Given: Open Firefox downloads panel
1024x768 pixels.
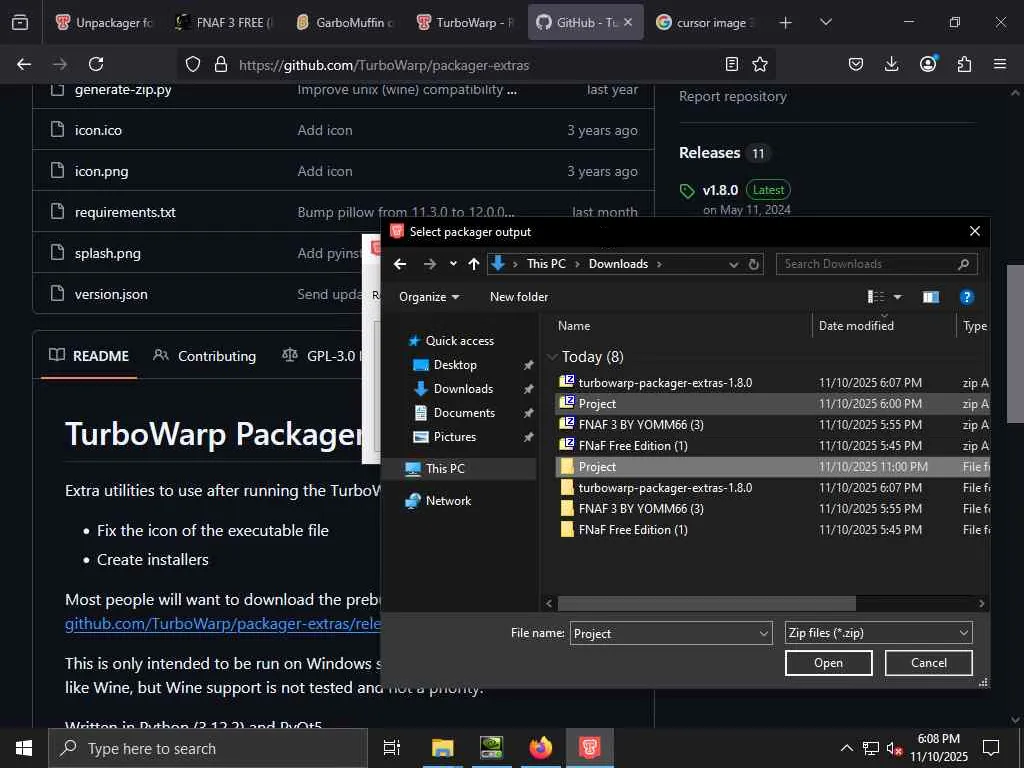Looking at the screenshot, I should [x=891, y=64].
